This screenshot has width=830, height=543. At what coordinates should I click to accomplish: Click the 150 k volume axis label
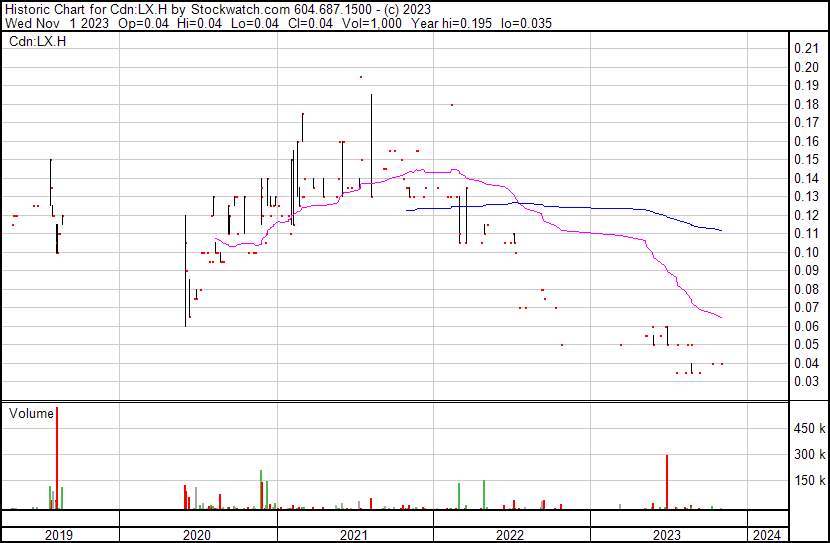click(809, 481)
